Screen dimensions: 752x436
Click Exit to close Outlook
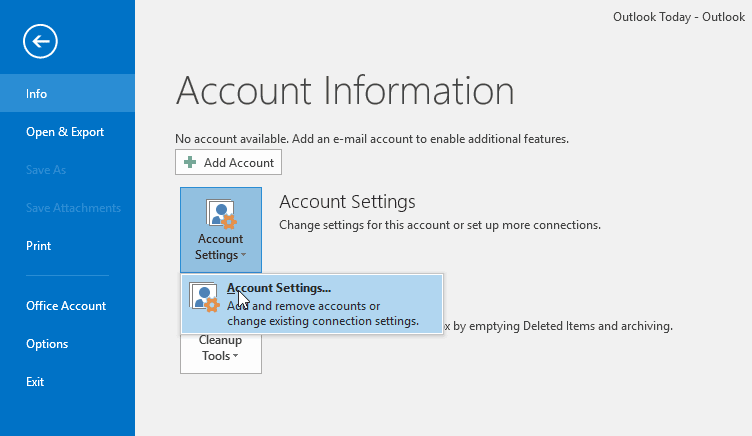[x=35, y=382]
